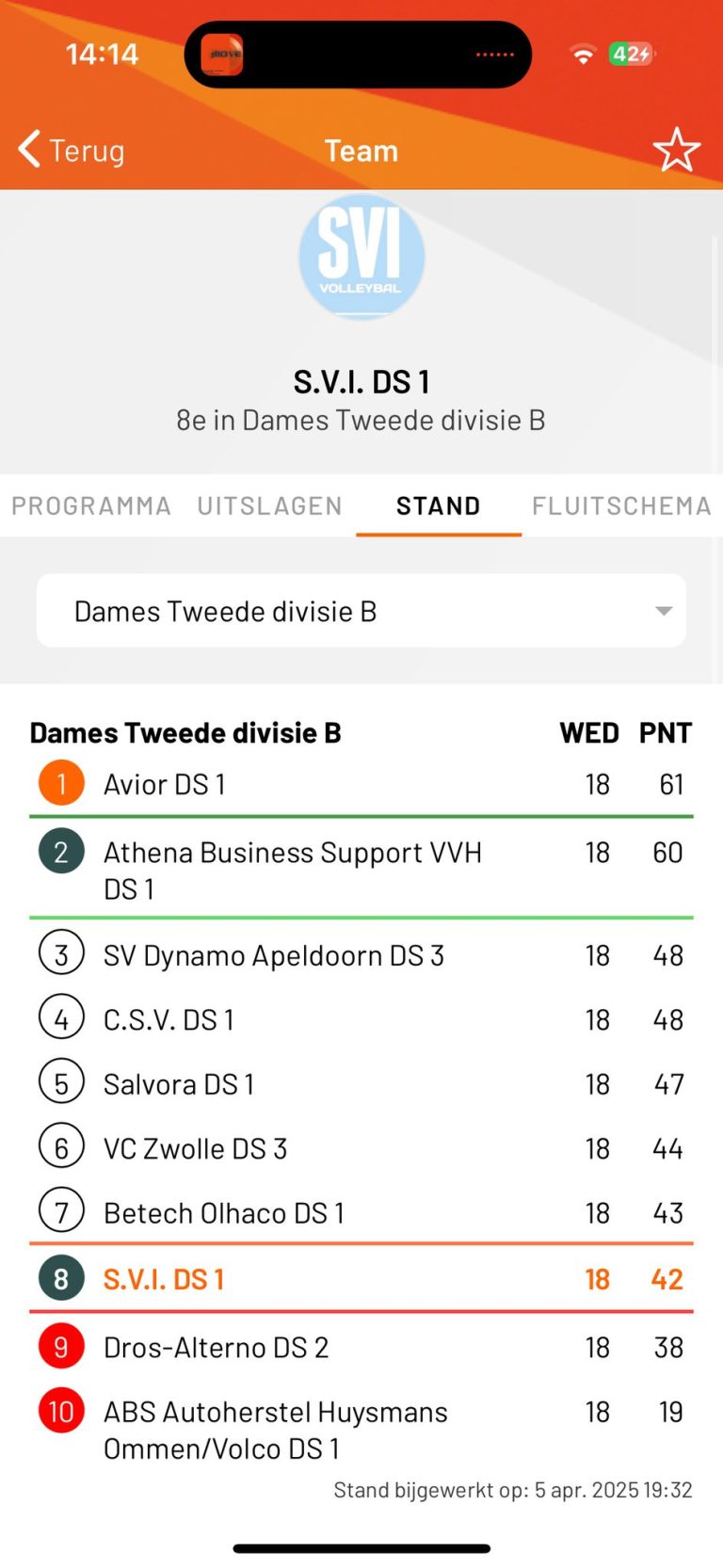Tap the red rank 10 badge
This screenshot has width=723, height=1568.
tap(61, 1412)
